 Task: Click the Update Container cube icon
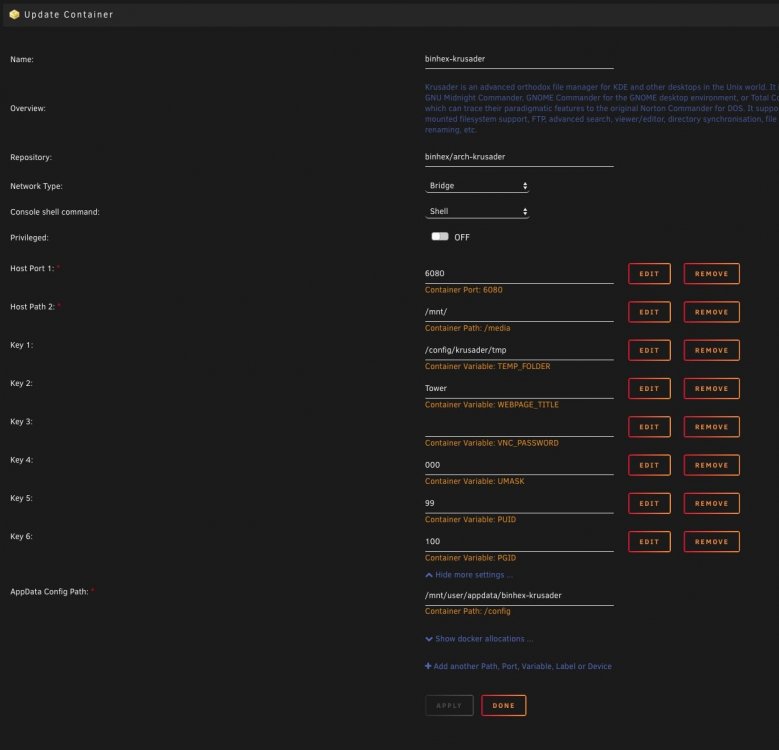click(14, 14)
